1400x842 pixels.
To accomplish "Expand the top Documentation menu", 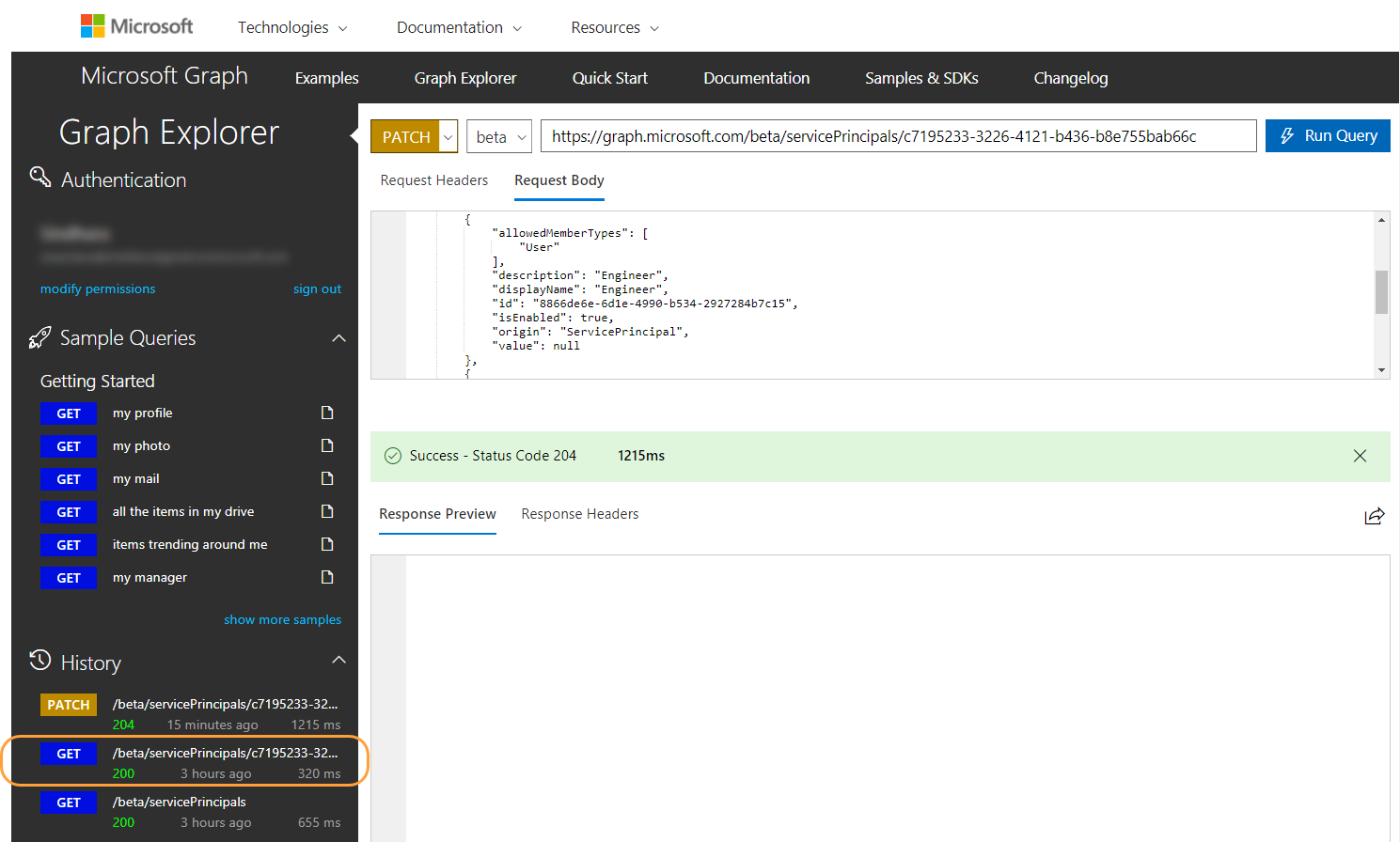I will click(x=459, y=27).
